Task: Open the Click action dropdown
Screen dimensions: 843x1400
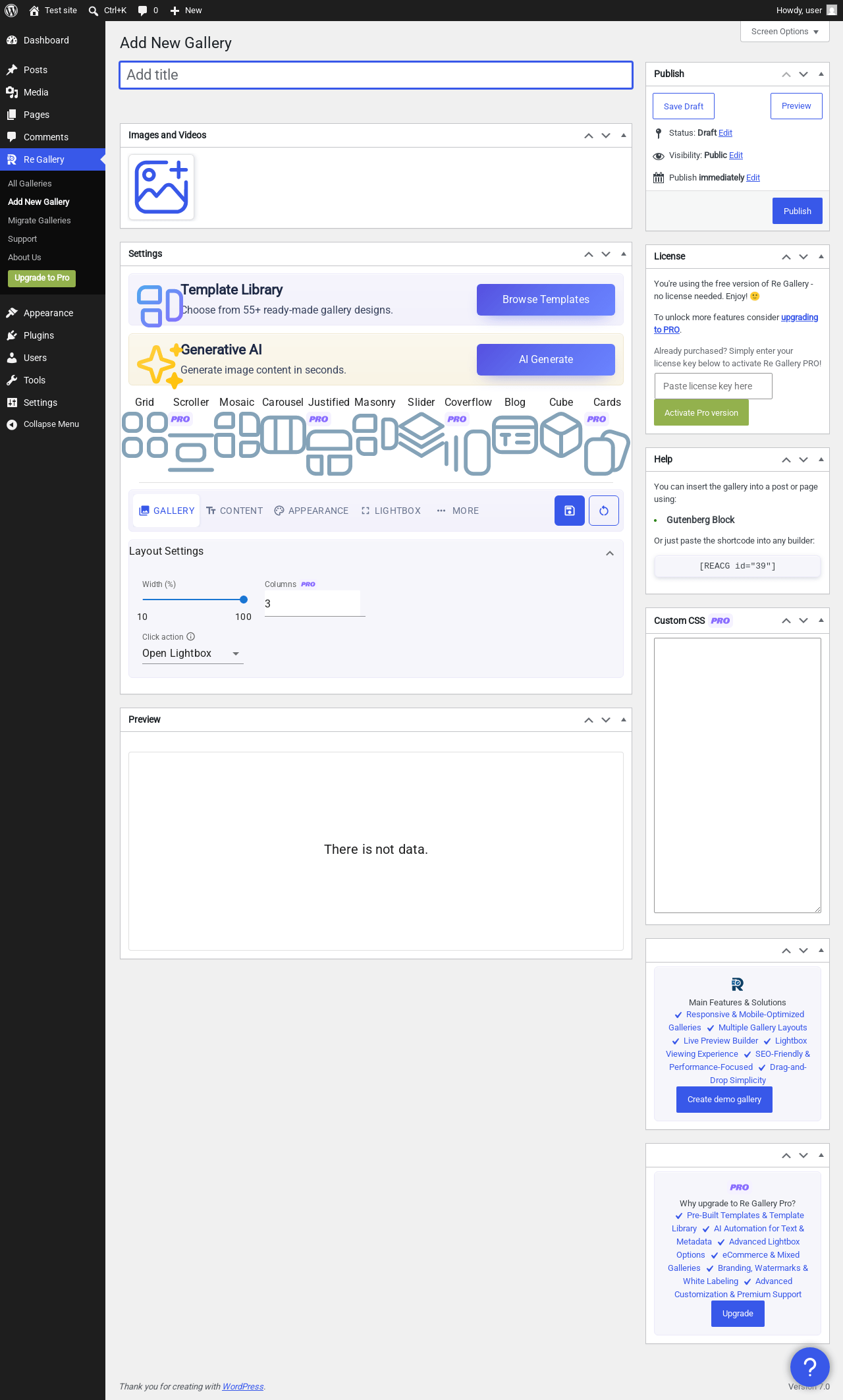Action: point(193,654)
